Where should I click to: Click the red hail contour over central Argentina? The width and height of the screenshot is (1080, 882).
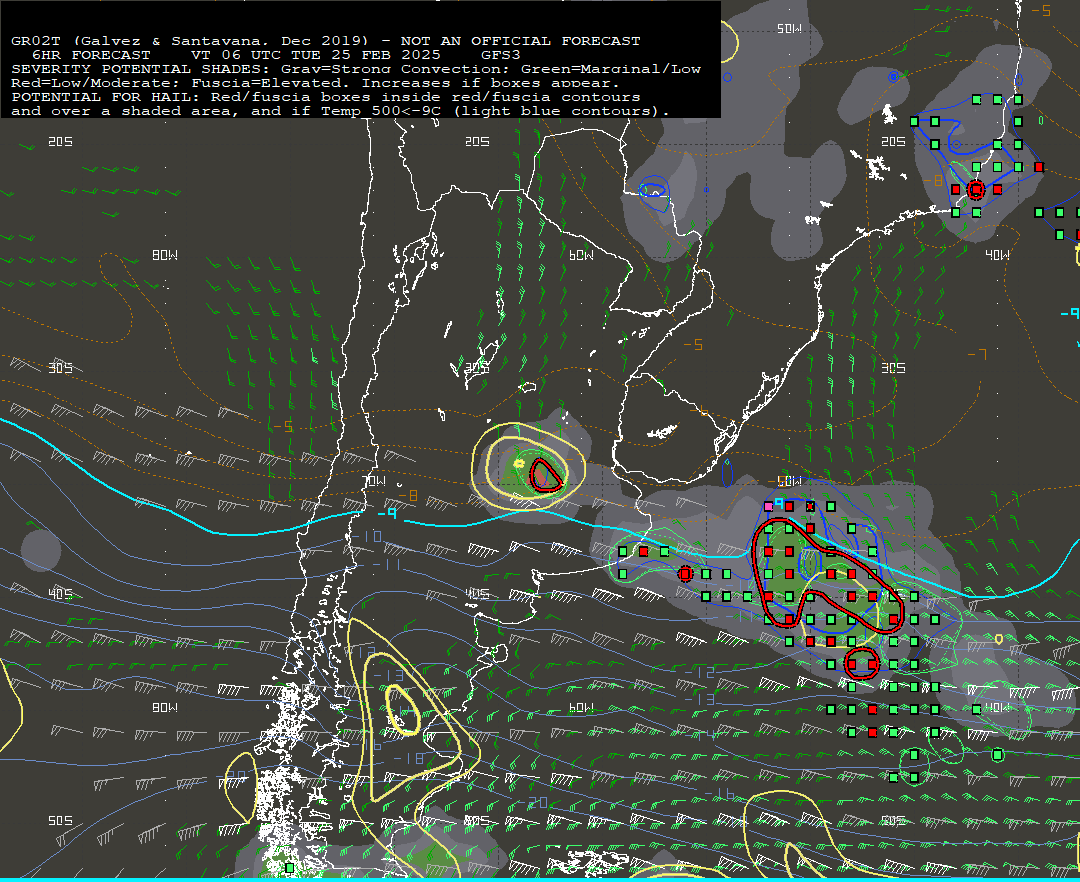[545, 474]
